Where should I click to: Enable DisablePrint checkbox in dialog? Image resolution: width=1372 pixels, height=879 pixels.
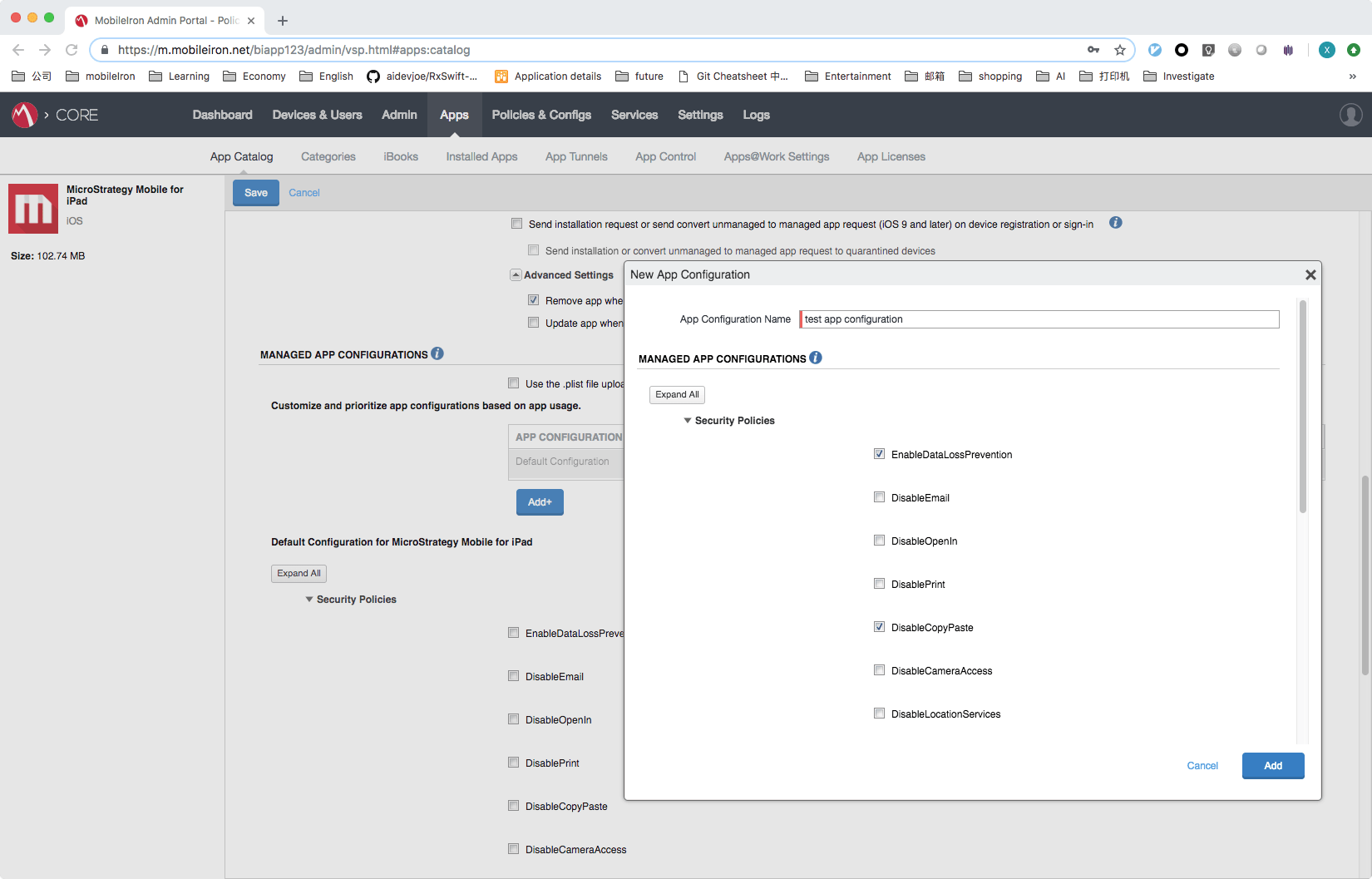[879, 584]
